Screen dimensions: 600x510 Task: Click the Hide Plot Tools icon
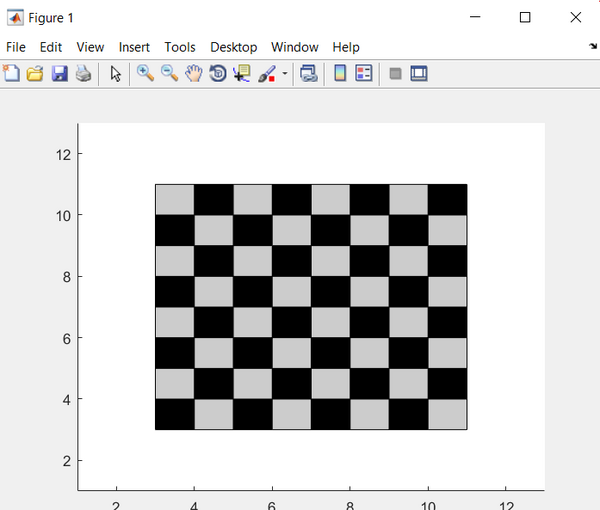(395, 73)
